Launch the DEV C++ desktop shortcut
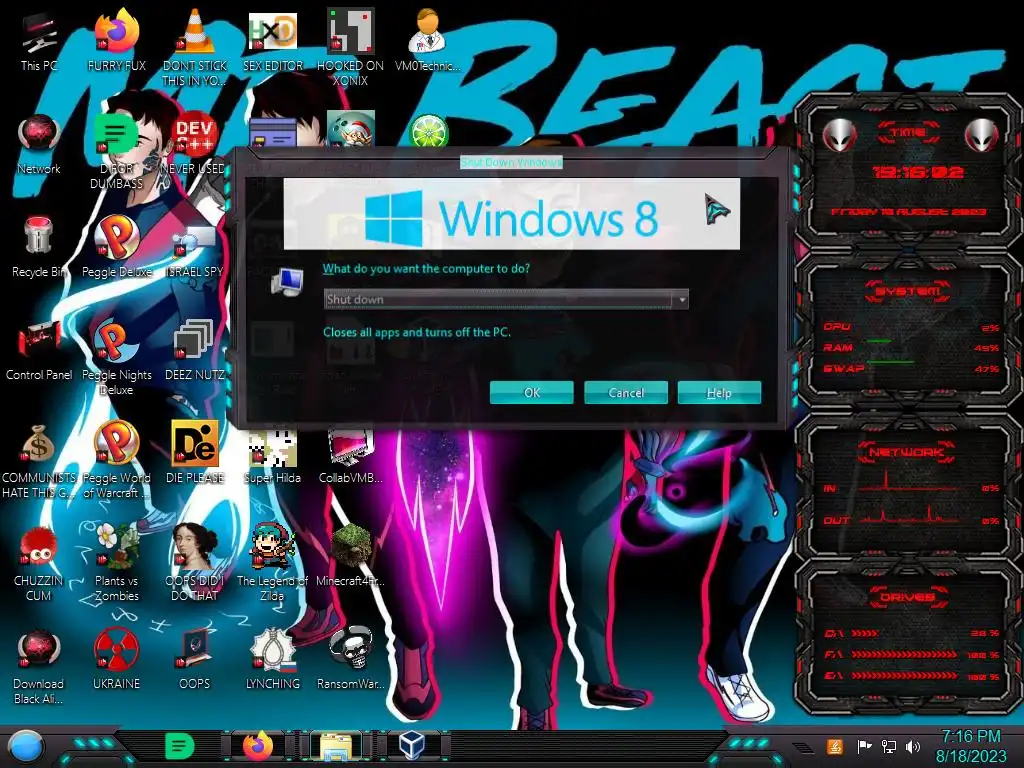 tap(195, 144)
